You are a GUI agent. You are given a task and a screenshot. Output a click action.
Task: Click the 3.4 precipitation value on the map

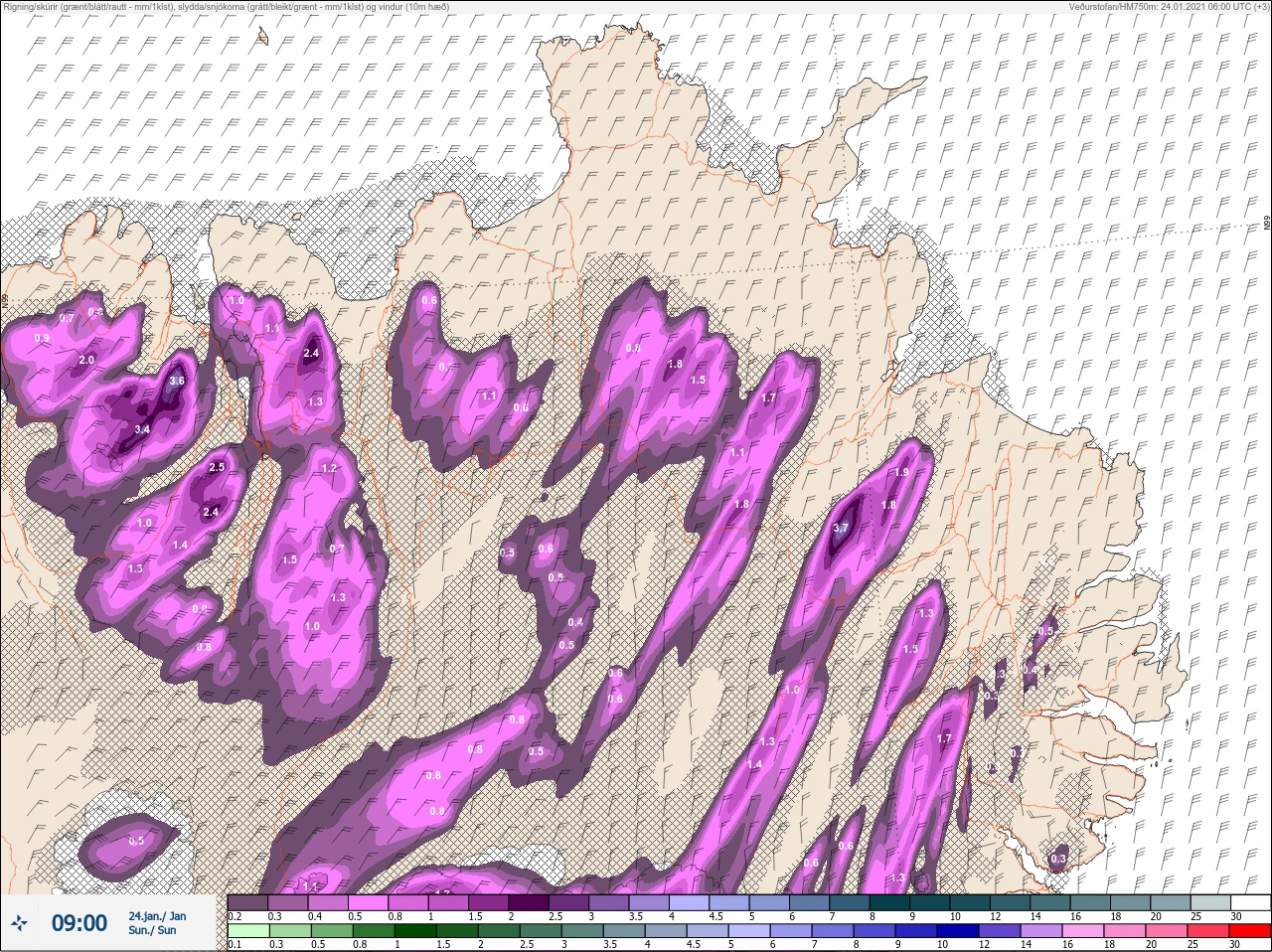coord(142,429)
